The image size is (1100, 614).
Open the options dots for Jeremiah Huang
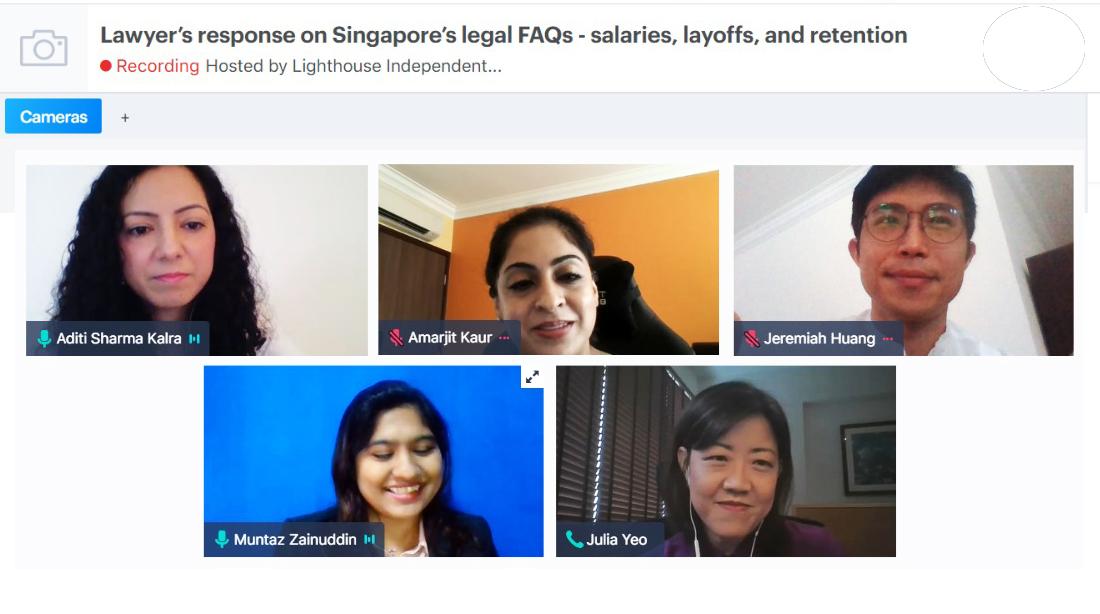pyautogui.click(x=887, y=339)
